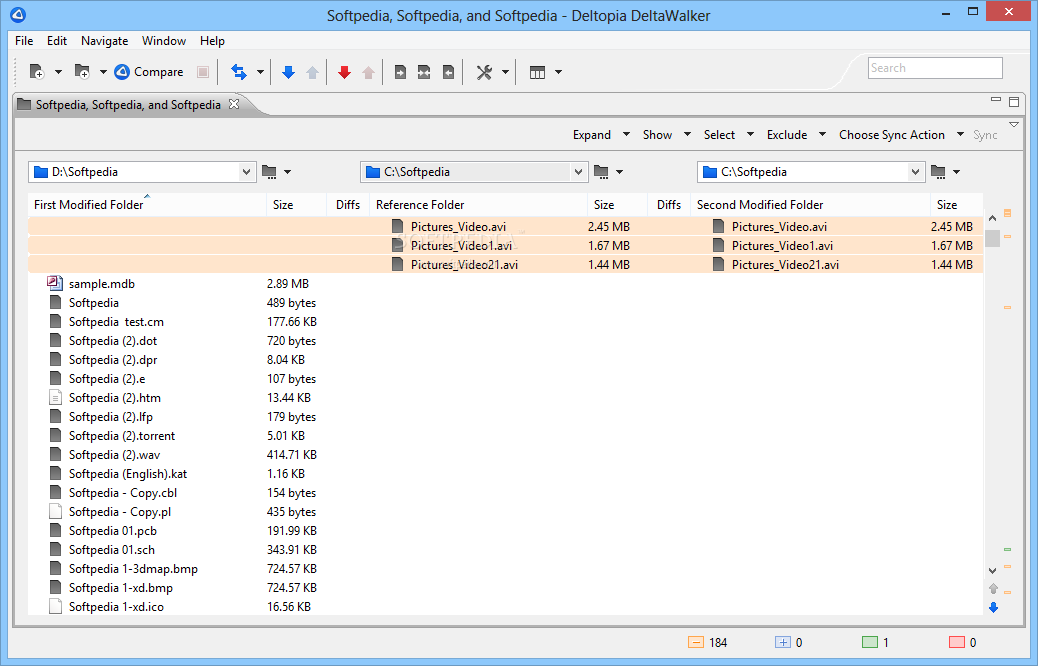
Task: Click browse folder icon beside second modified folder path
Action: pyautogui.click(x=938, y=171)
